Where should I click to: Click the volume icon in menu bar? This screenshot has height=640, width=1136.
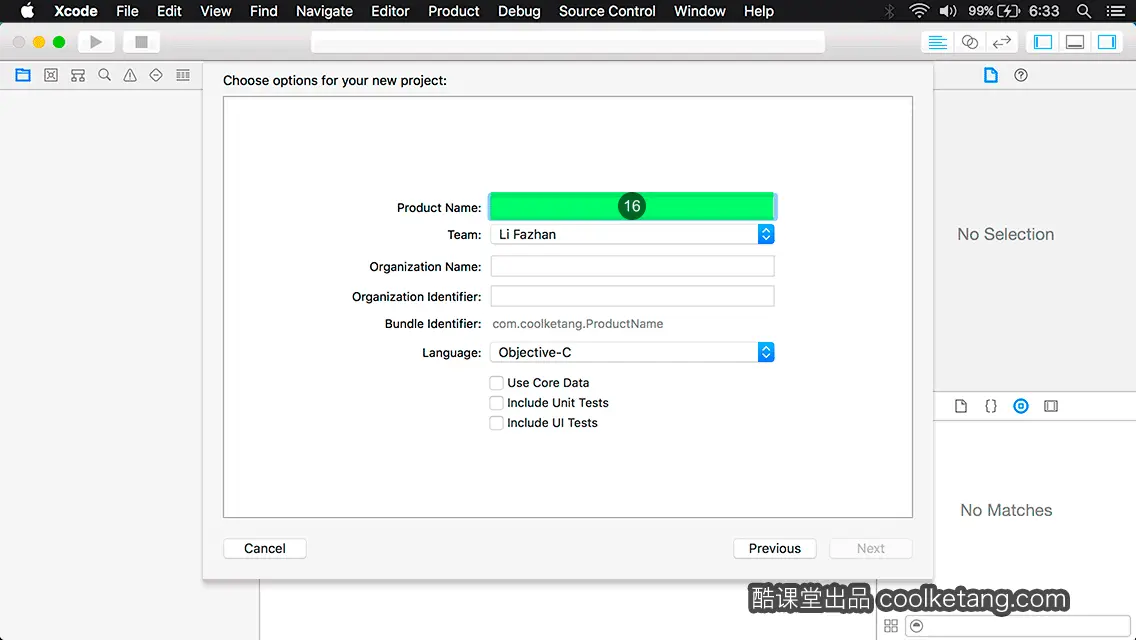(948, 11)
